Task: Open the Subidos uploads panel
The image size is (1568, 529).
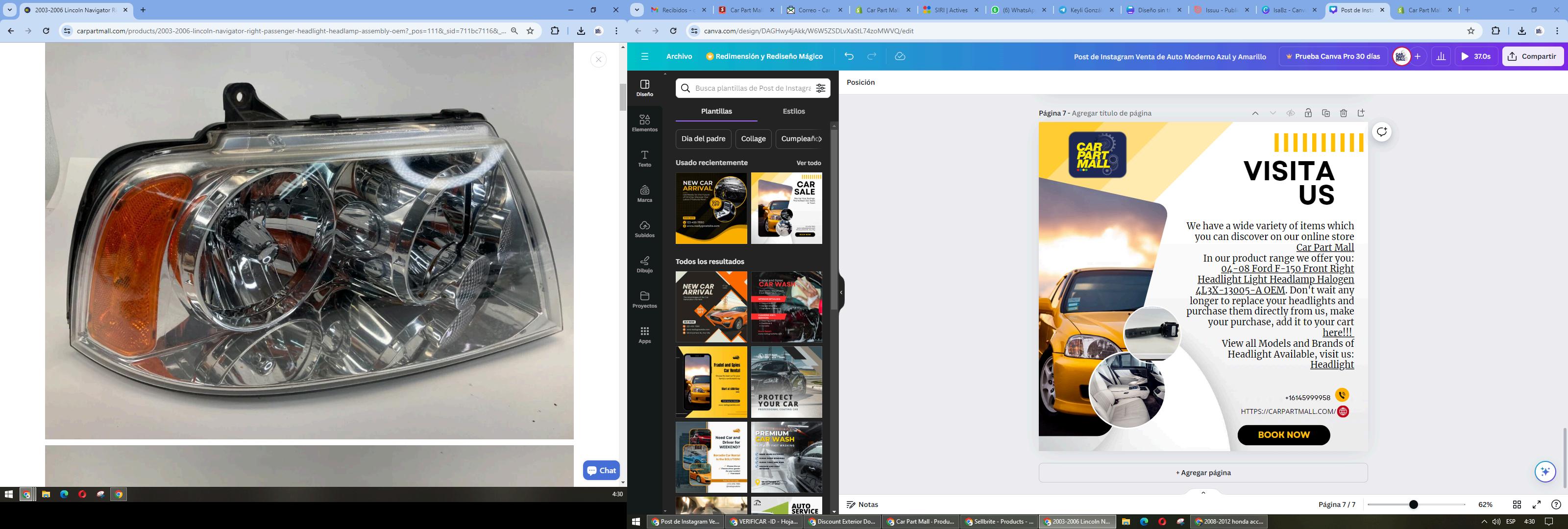Action: pyautogui.click(x=645, y=229)
